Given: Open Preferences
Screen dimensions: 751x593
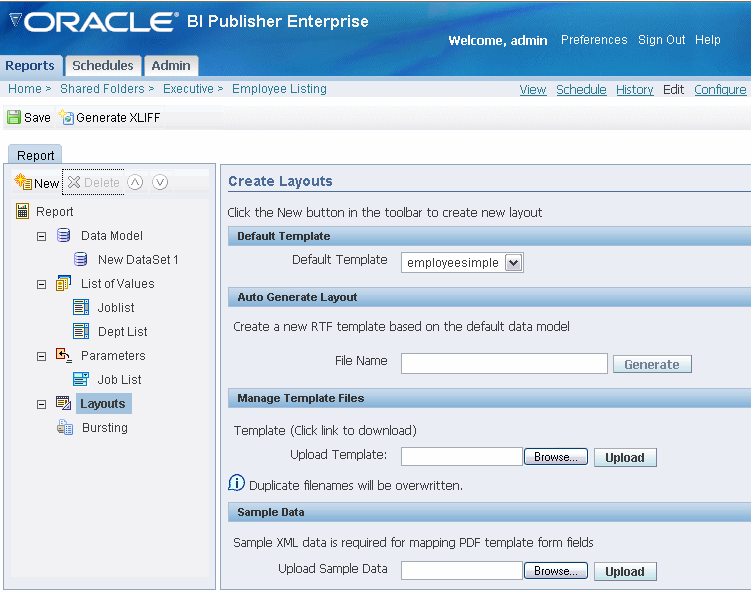Looking at the screenshot, I should (594, 40).
